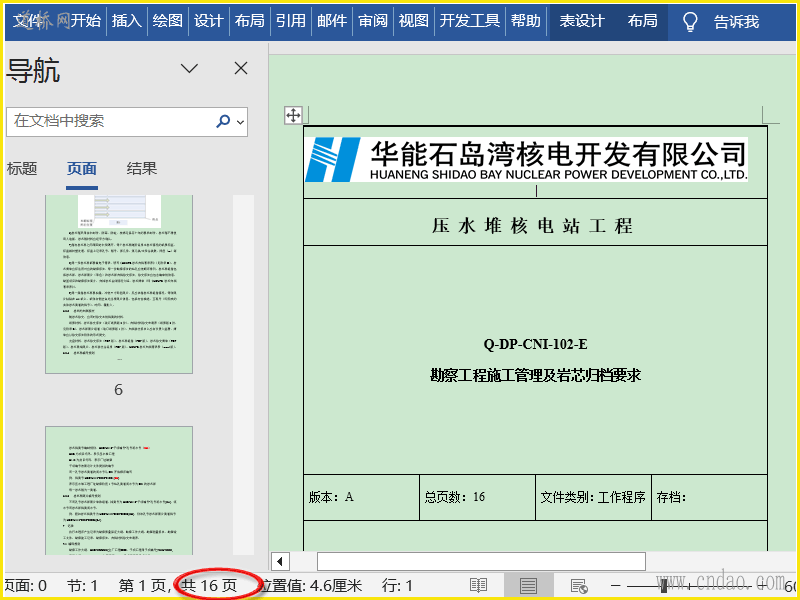Viewport: 800px width, 600px height.
Task: Expand the search options dropdown arrow
Action: 240,122
